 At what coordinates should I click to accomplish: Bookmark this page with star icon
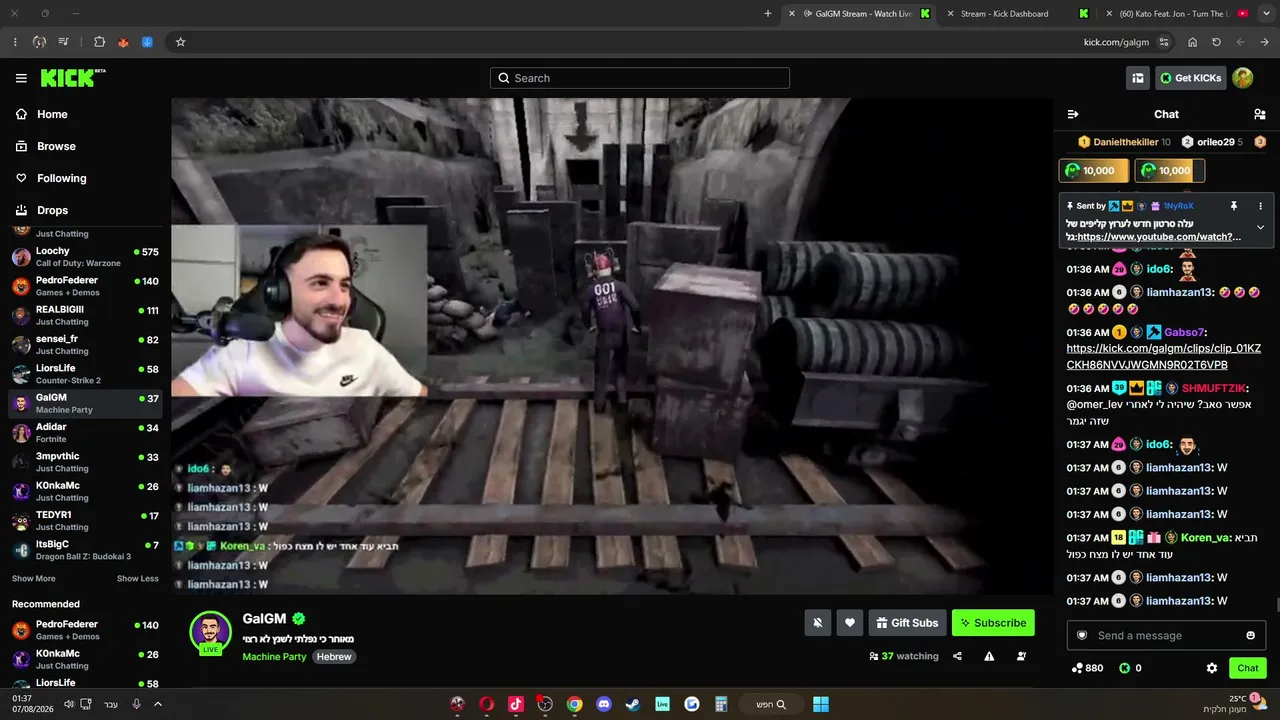coord(180,42)
